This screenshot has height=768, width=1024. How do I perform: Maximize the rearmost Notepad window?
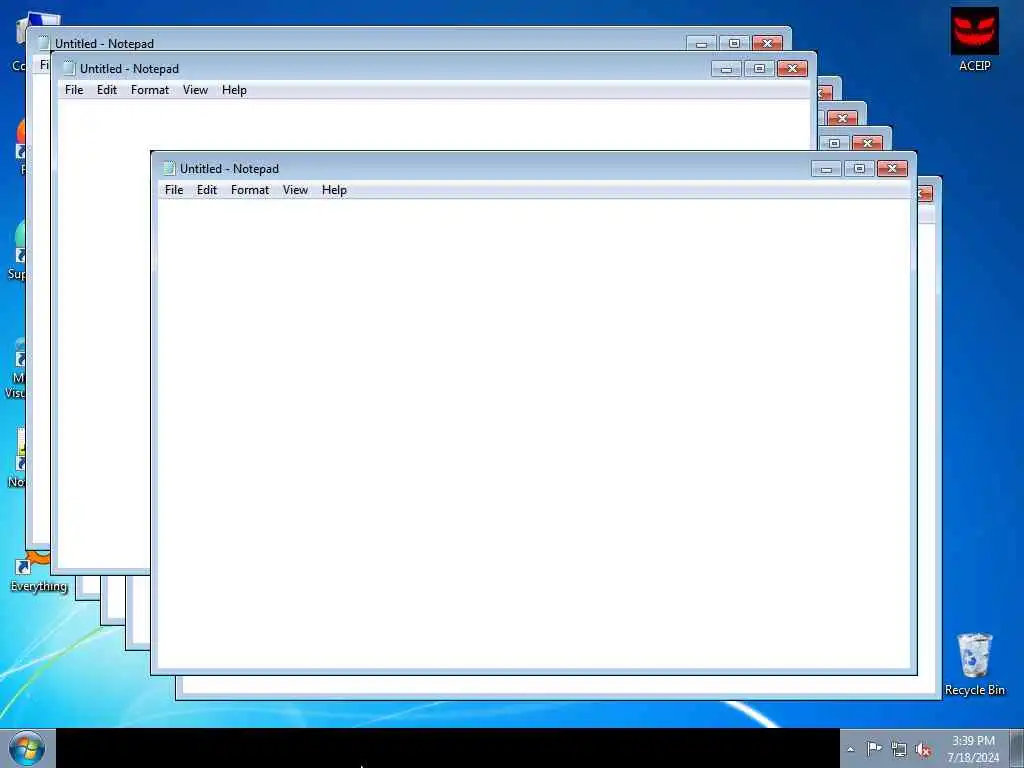point(734,44)
